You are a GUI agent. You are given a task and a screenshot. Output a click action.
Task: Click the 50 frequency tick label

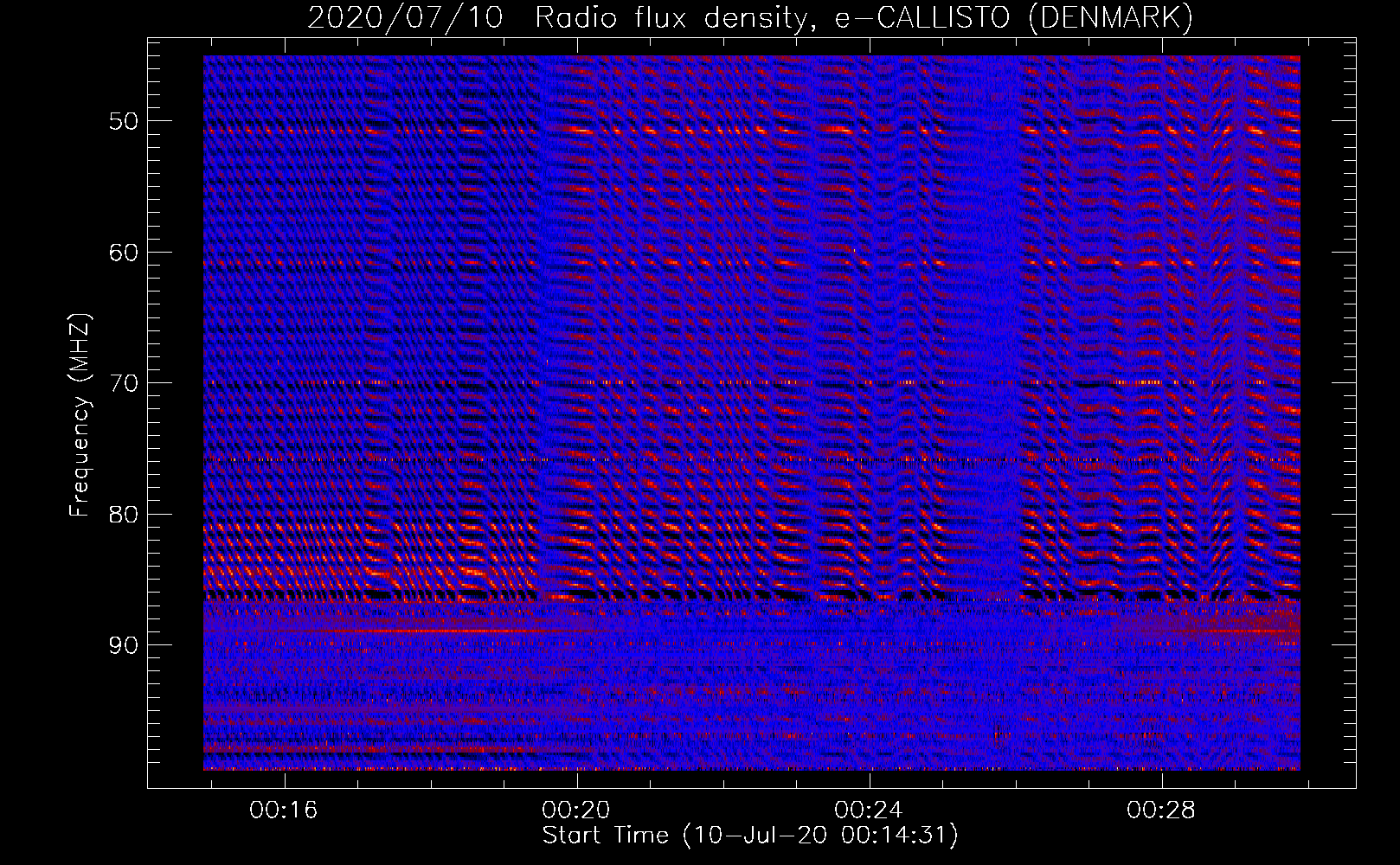click(124, 121)
